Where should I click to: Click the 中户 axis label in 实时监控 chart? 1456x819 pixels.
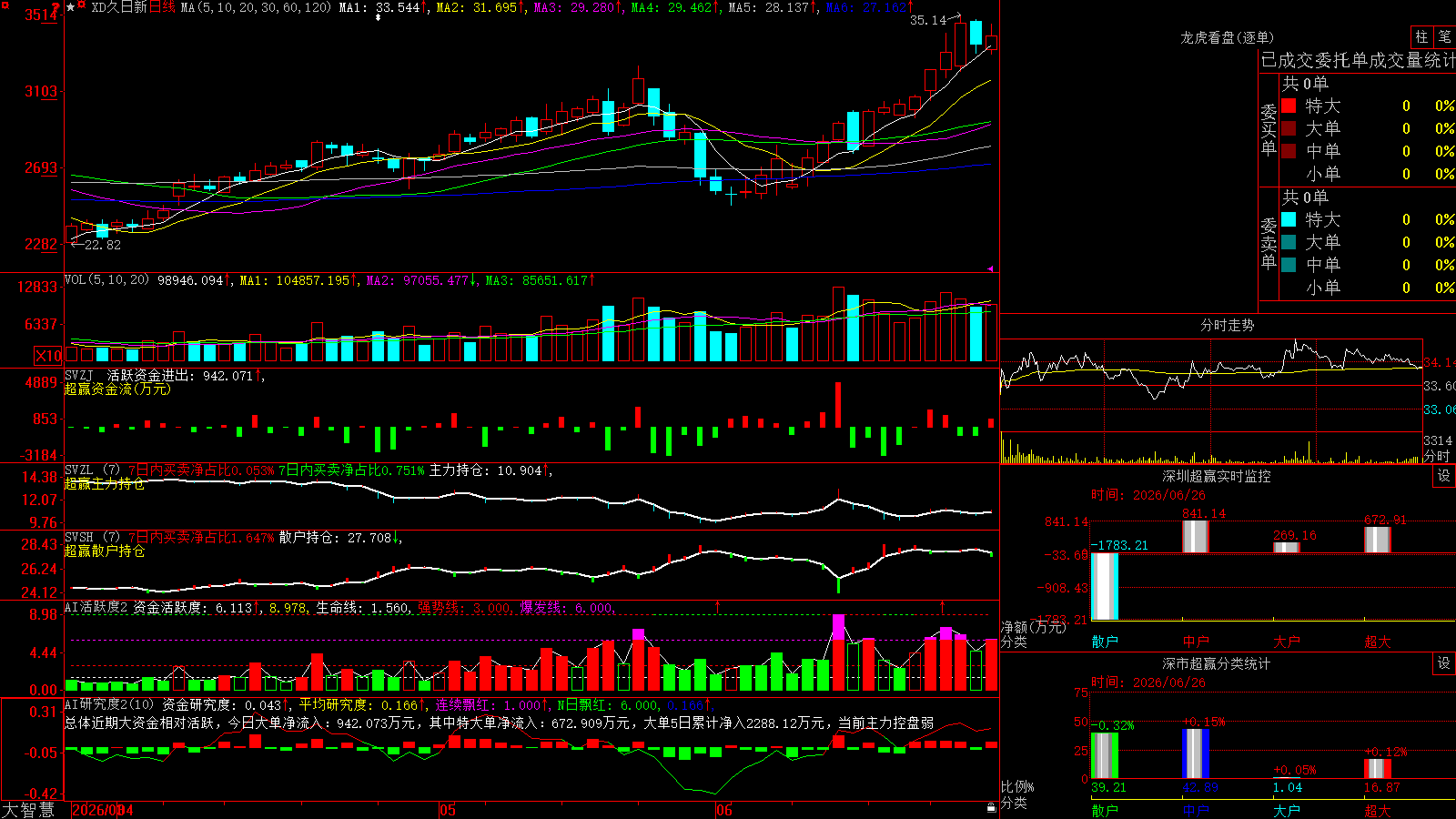point(1196,642)
